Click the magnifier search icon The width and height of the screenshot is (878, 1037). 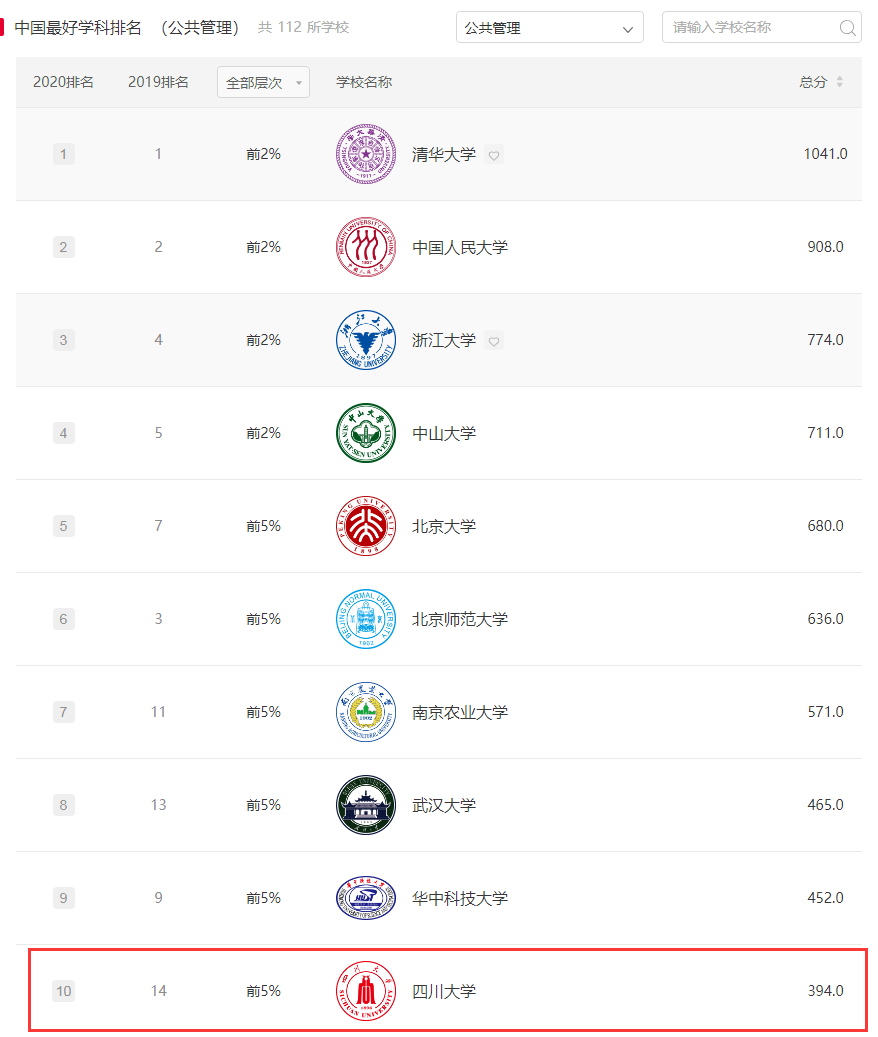pos(846,27)
